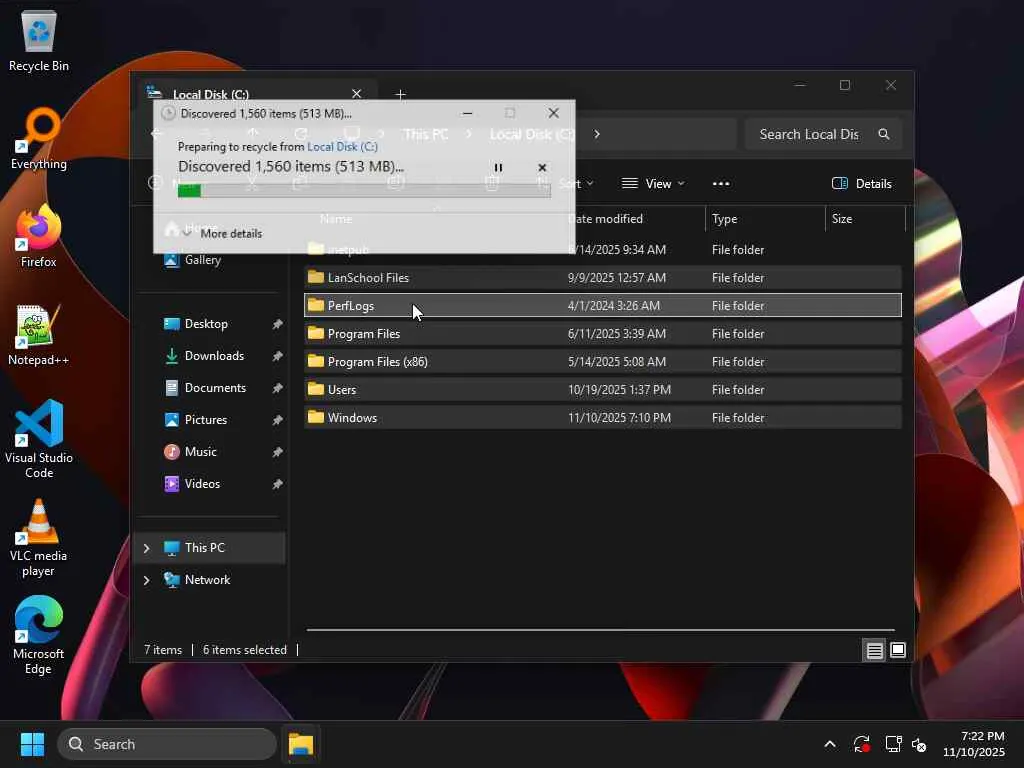Click '7 items' status bar text
The height and width of the screenshot is (768, 1024).
(163, 650)
